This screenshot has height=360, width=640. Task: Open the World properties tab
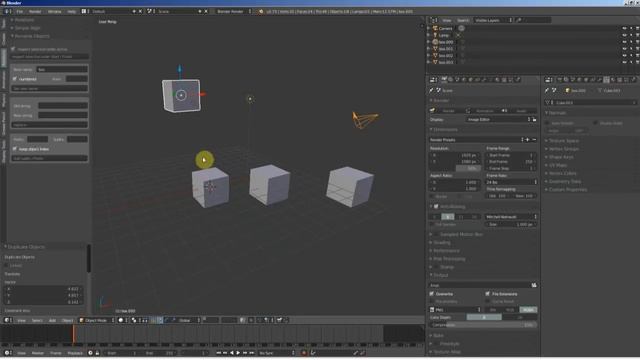[464, 80]
